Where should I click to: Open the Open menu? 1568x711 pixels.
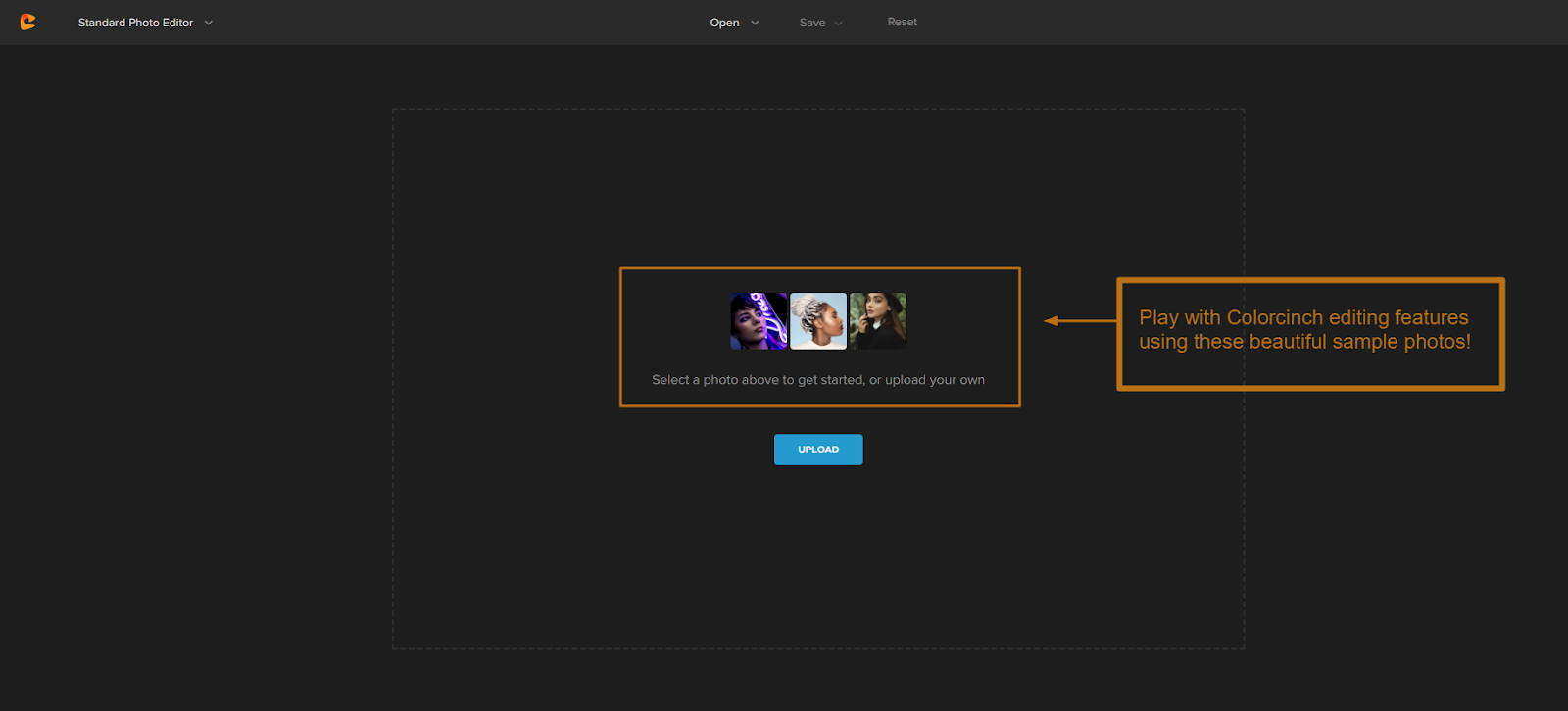[724, 23]
